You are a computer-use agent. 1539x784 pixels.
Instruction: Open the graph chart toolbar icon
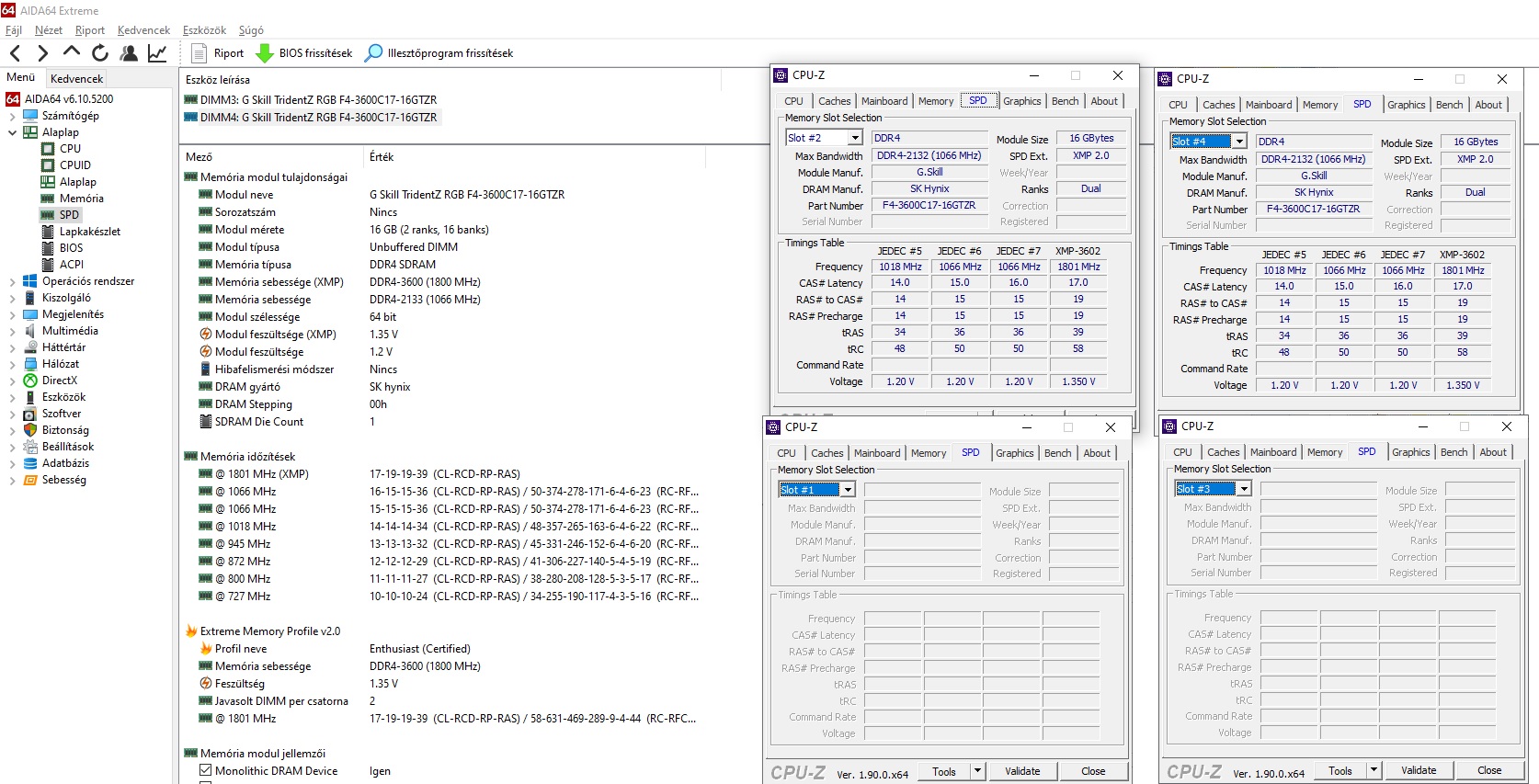(157, 53)
